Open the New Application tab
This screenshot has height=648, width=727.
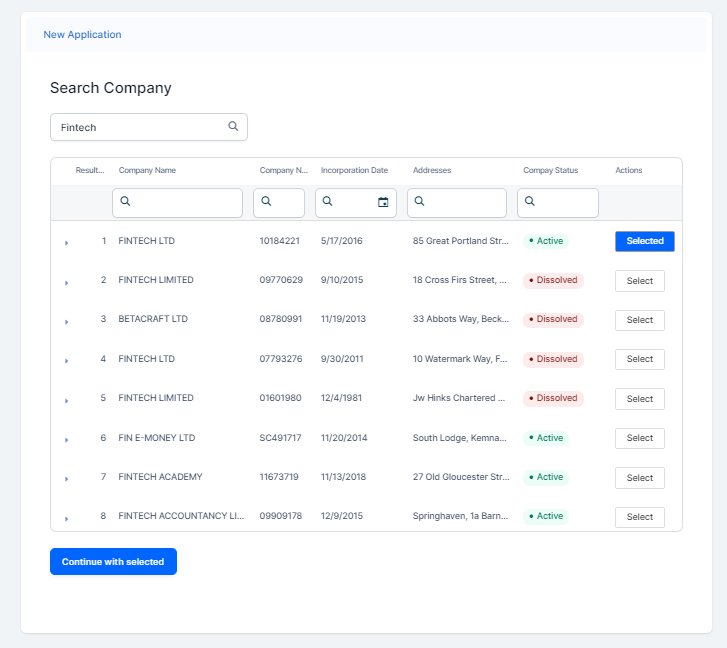82,35
